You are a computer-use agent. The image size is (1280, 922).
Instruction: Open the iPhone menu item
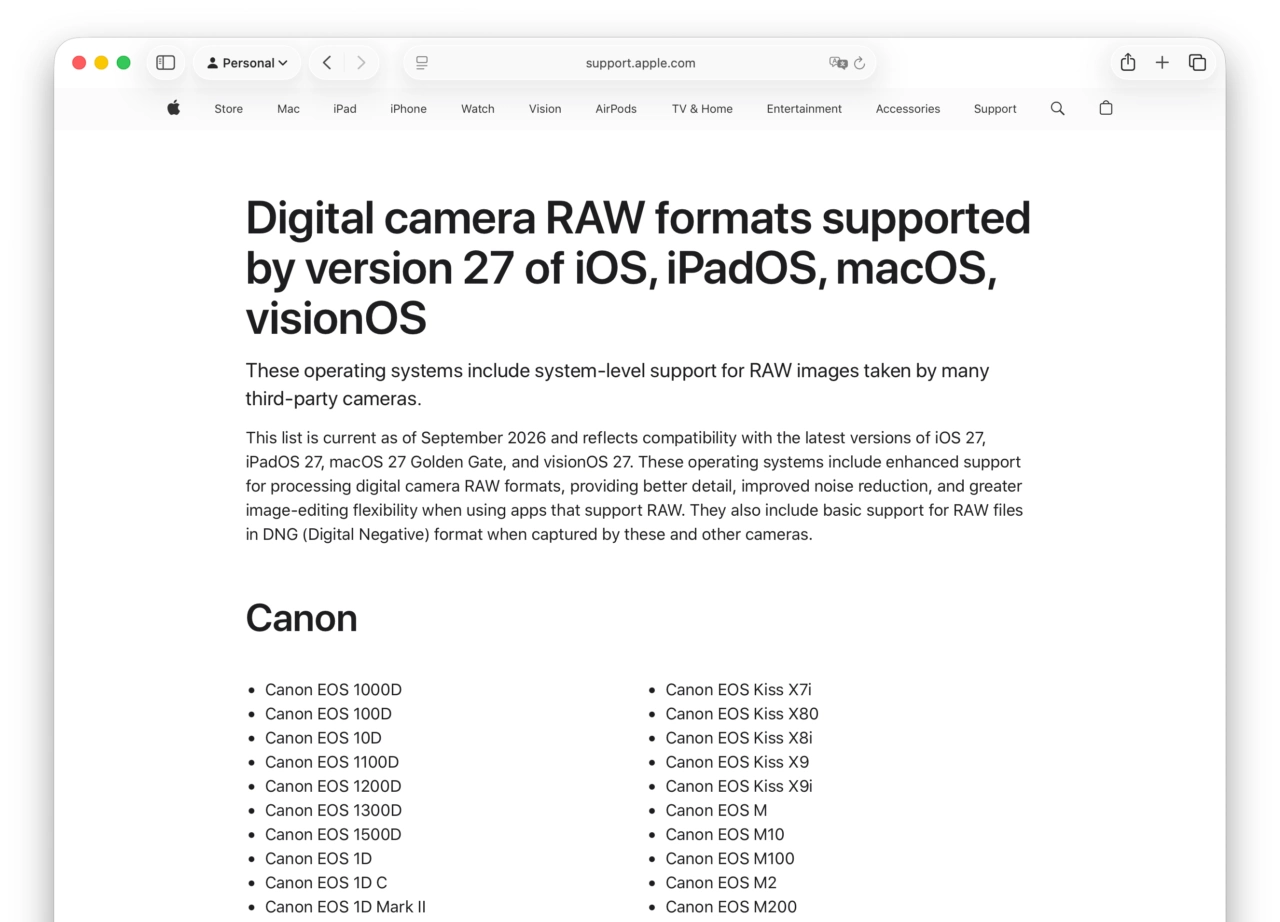click(408, 109)
